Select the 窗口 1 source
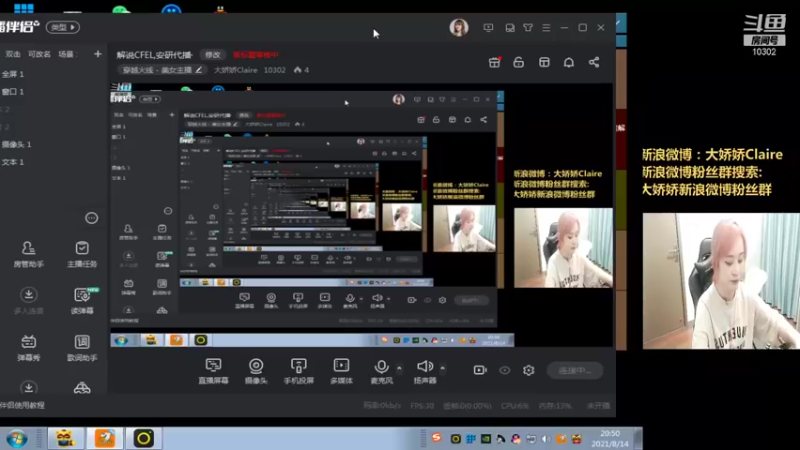The image size is (800, 450). tap(13, 92)
